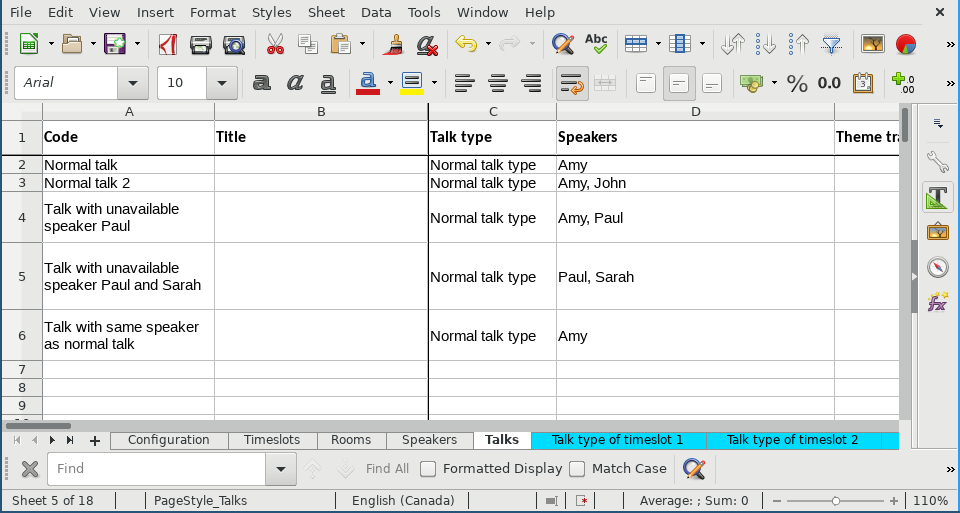The width and height of the screenshot is (960, 513).
Task: Open the Functions panel in sidebar
Action: point(937,302)
